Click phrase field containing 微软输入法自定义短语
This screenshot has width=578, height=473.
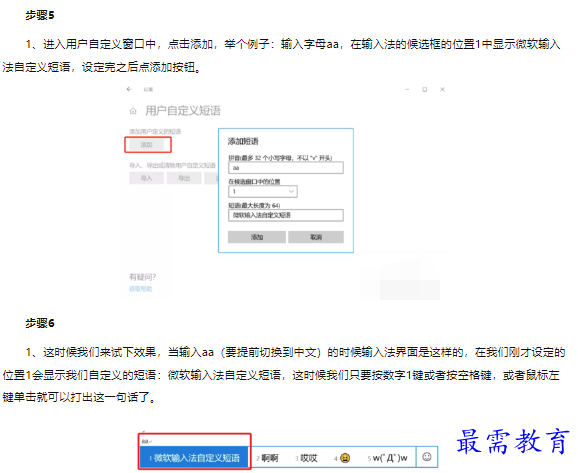click(286, 215)
